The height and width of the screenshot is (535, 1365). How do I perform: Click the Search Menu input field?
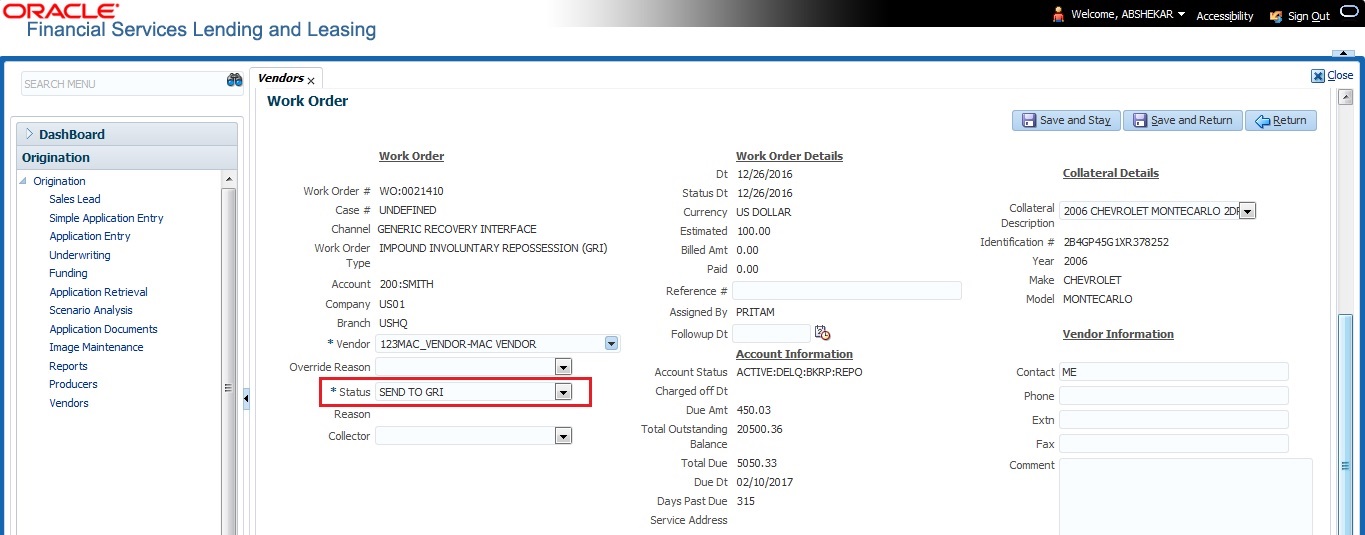[122, 84]
